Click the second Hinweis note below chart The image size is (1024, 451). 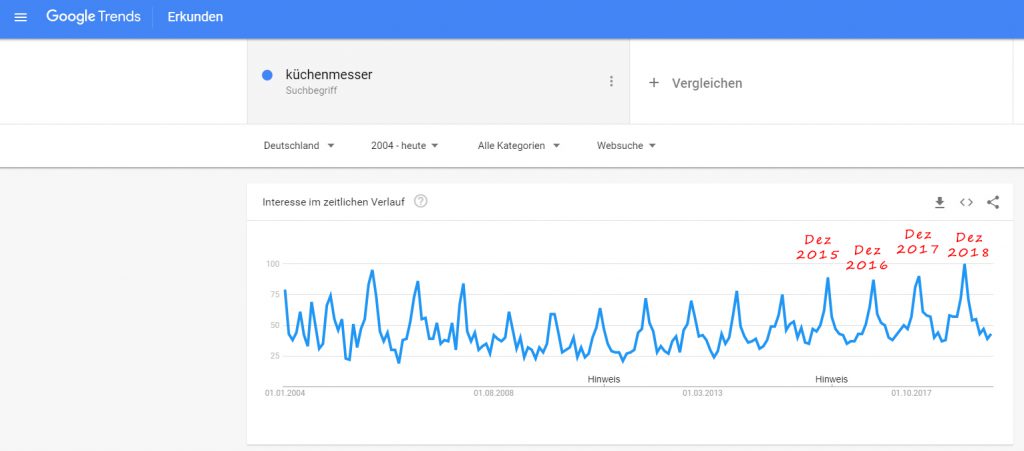click(831, 379)
